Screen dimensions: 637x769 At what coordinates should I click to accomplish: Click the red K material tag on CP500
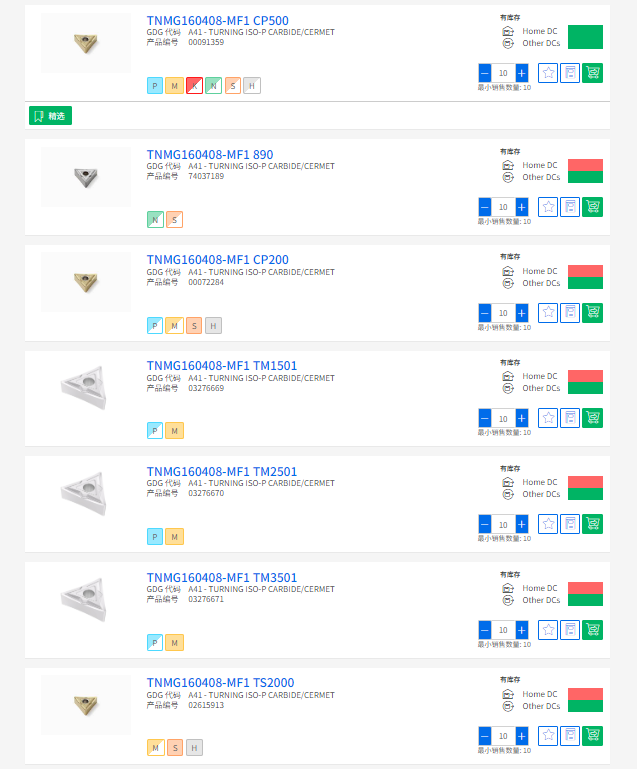(x=194, y=86)
